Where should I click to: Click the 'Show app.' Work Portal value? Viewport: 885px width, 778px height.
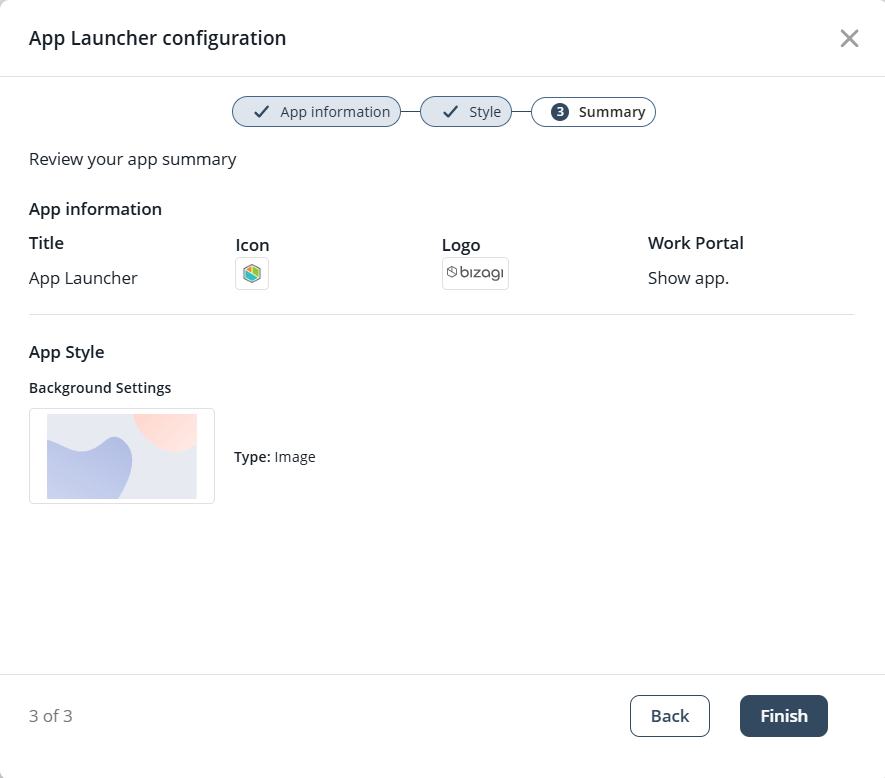(x=688, y=278)
